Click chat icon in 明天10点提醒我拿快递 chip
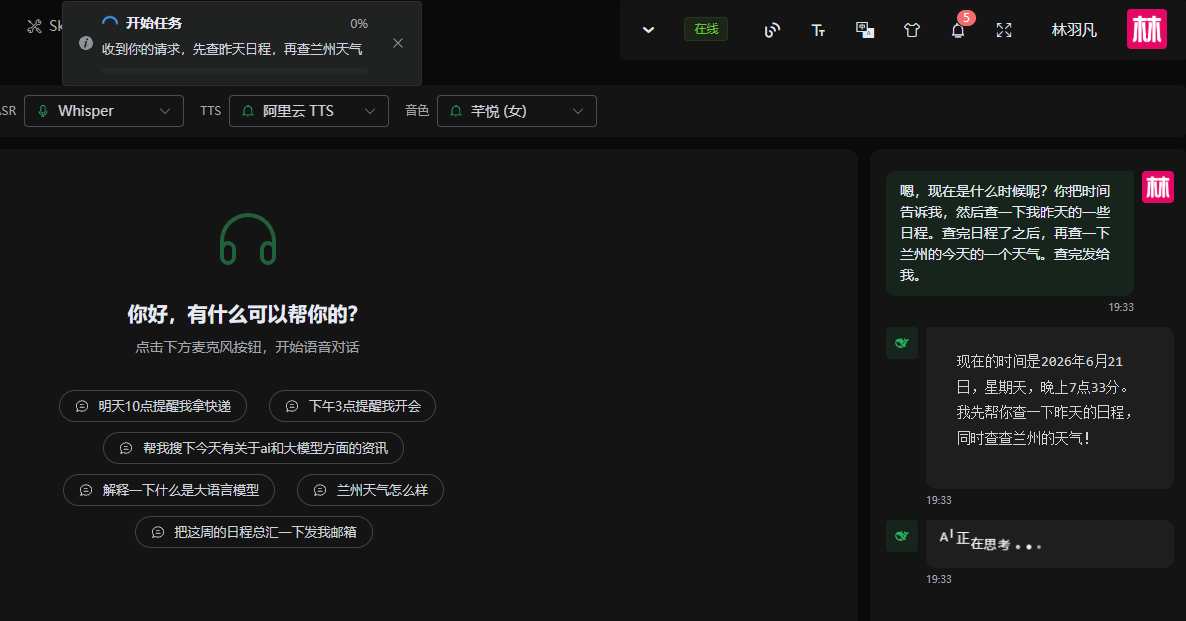 (x=82, y=406)
